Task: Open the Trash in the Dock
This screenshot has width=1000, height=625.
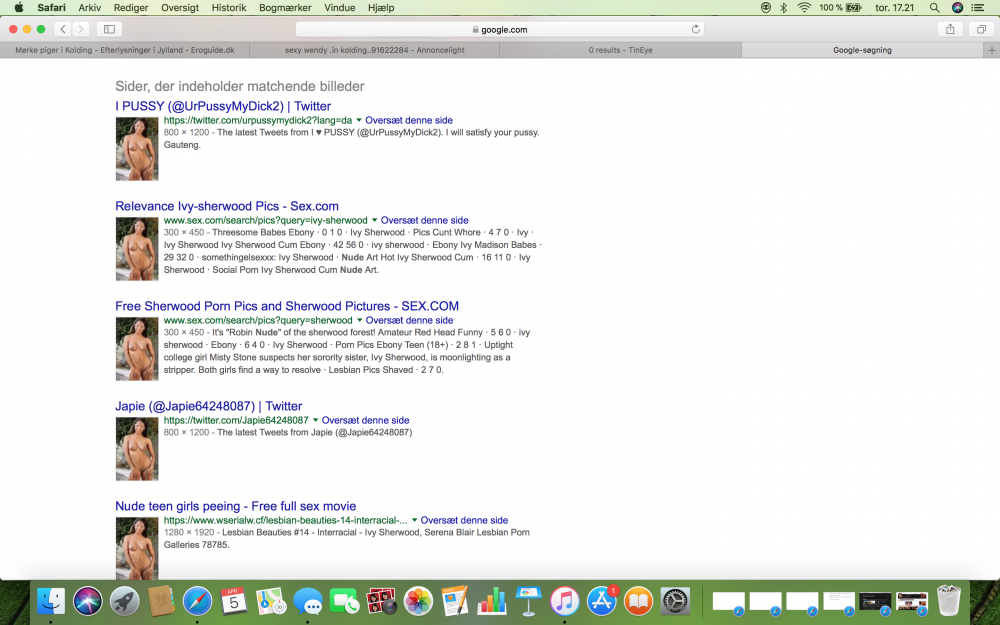Action: tap(949, 601)
